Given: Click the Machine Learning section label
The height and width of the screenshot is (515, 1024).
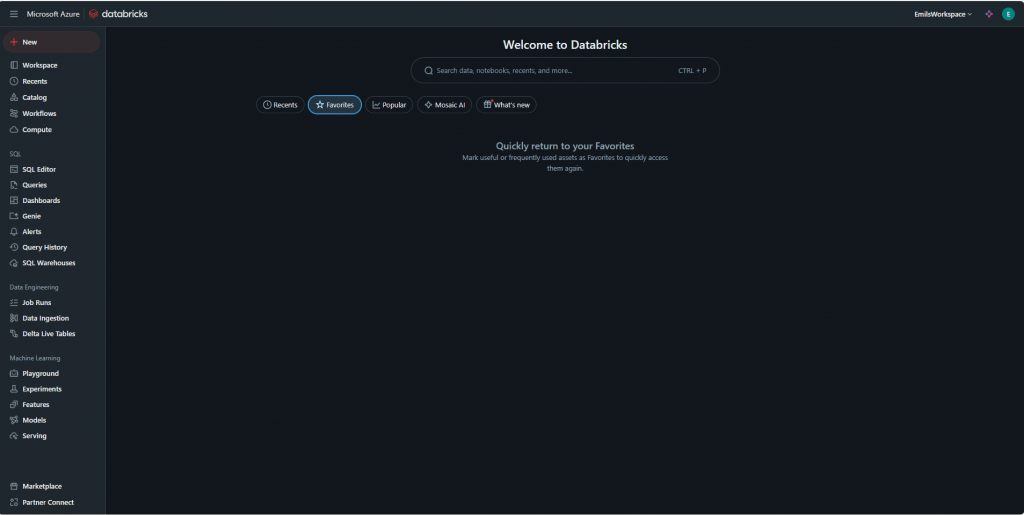Looking at the screenshot, I should (x=35, y=358).
